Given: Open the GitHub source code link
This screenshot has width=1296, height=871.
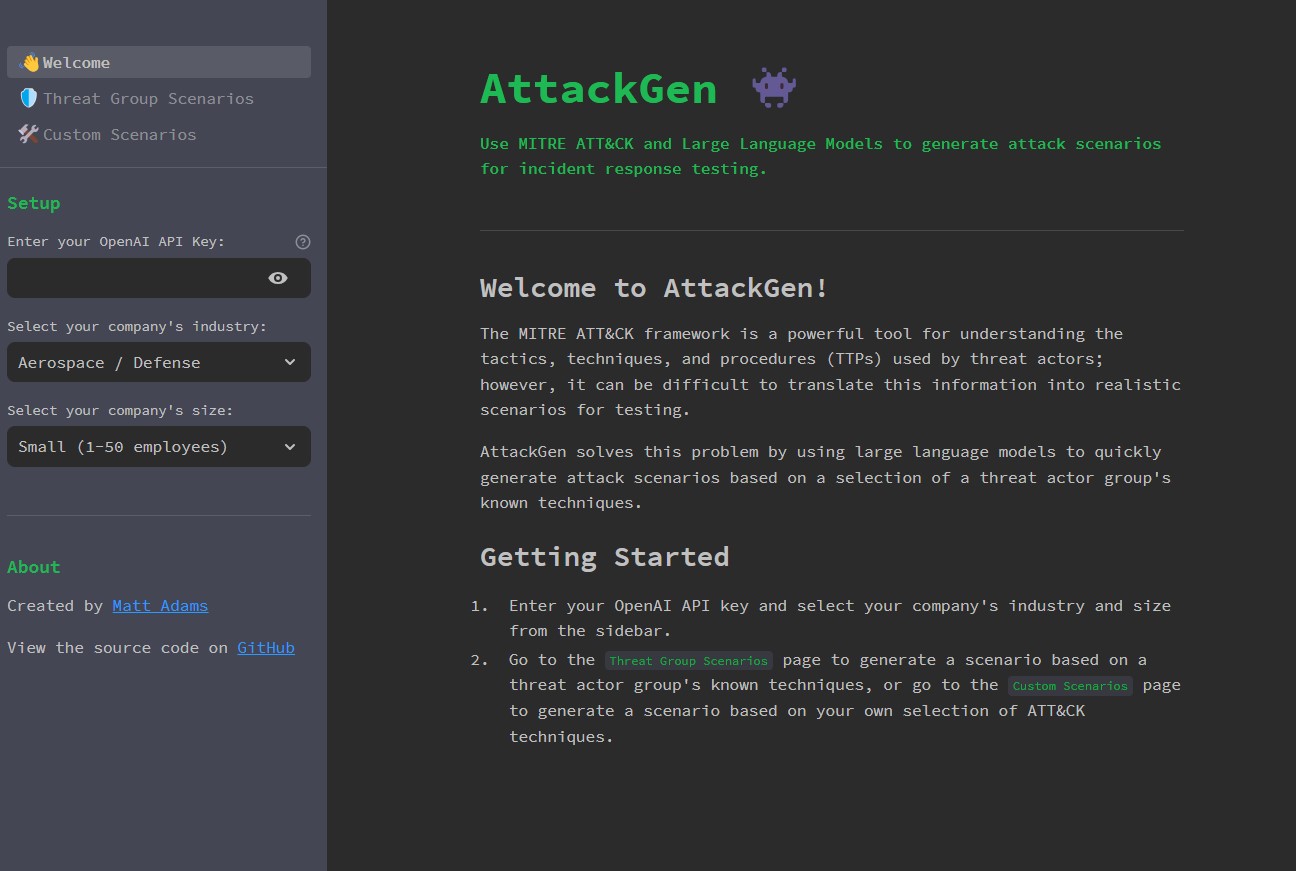Looking at the screenshot, I should (x=266, y=647).
